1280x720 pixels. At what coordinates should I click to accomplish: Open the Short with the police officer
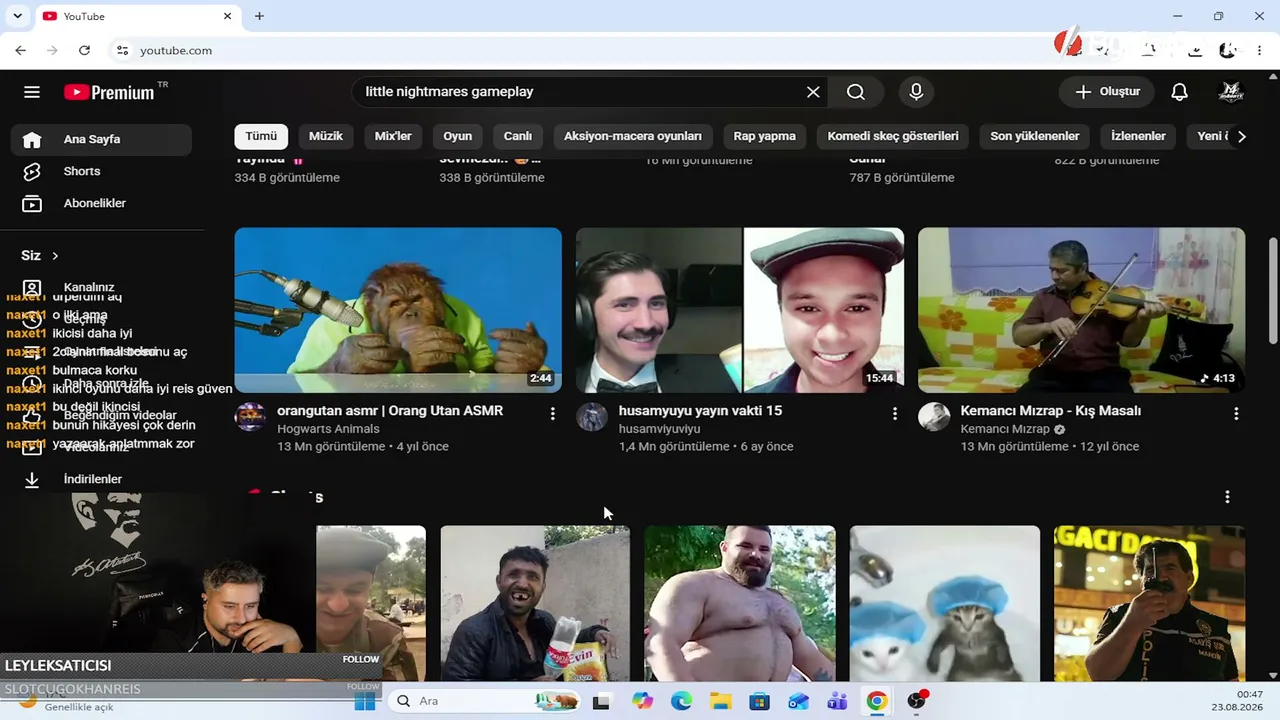tap(1150, 604)
